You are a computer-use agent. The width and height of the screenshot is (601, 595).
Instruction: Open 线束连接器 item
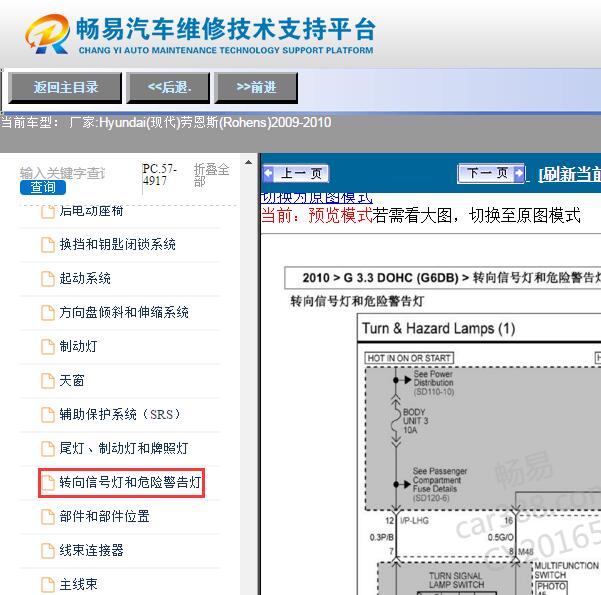pyautogui.click(x=91, y=551)
